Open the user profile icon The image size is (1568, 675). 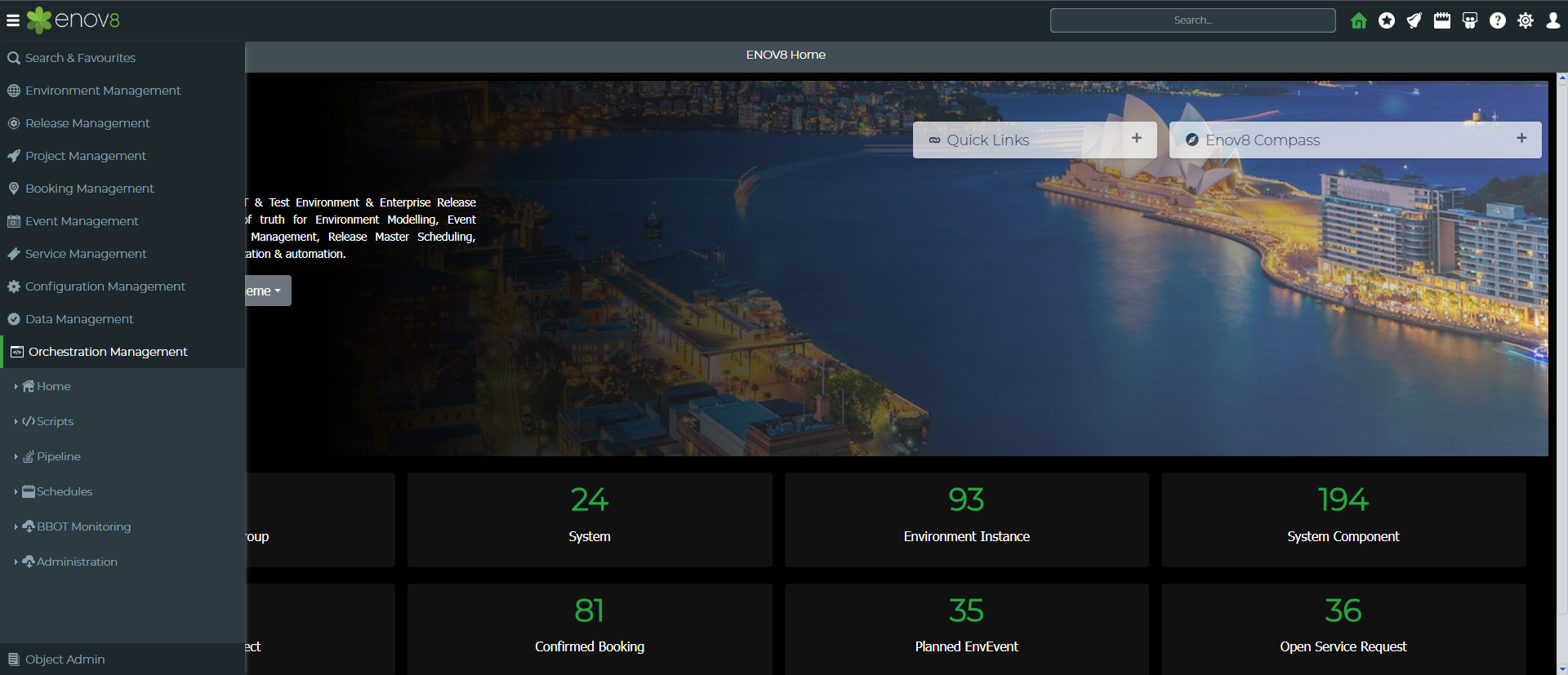pos(1553,20)
